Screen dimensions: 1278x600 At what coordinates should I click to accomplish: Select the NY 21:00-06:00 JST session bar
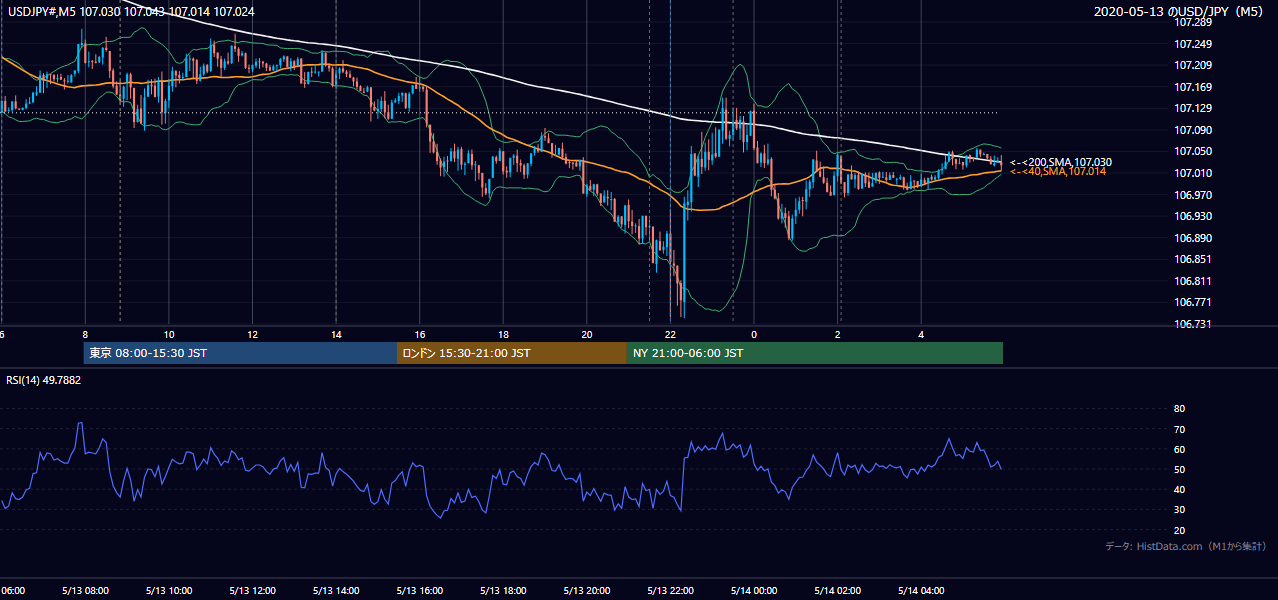[815, 353]
